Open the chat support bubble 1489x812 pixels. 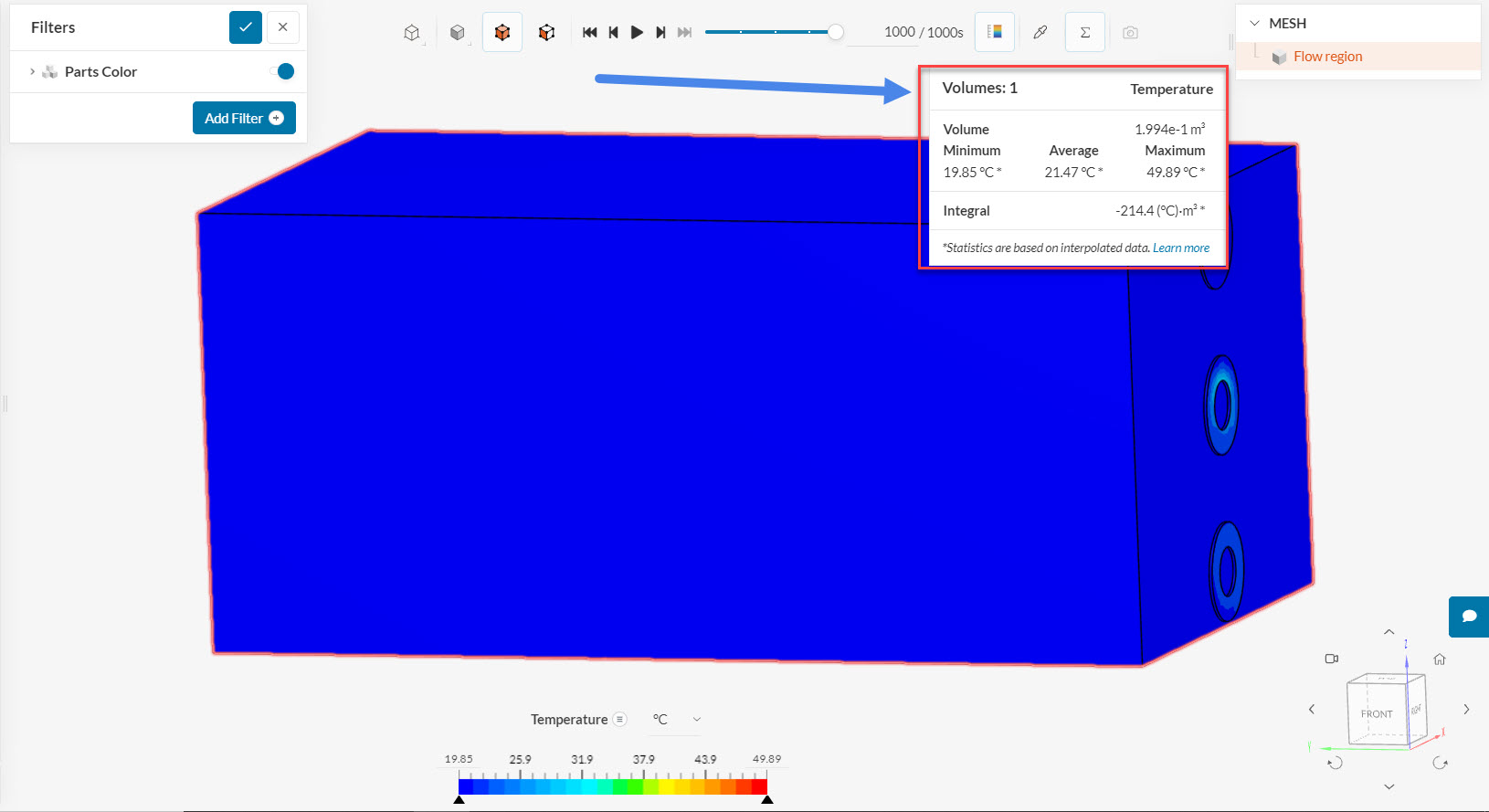pos(1469,617)
